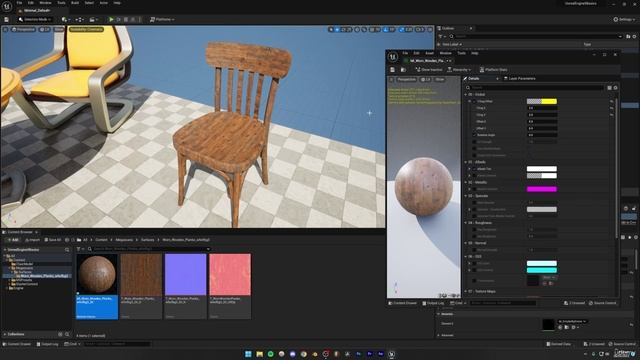
Task: Collapse the 01 - Albedo section
Action: click(466, 162)
